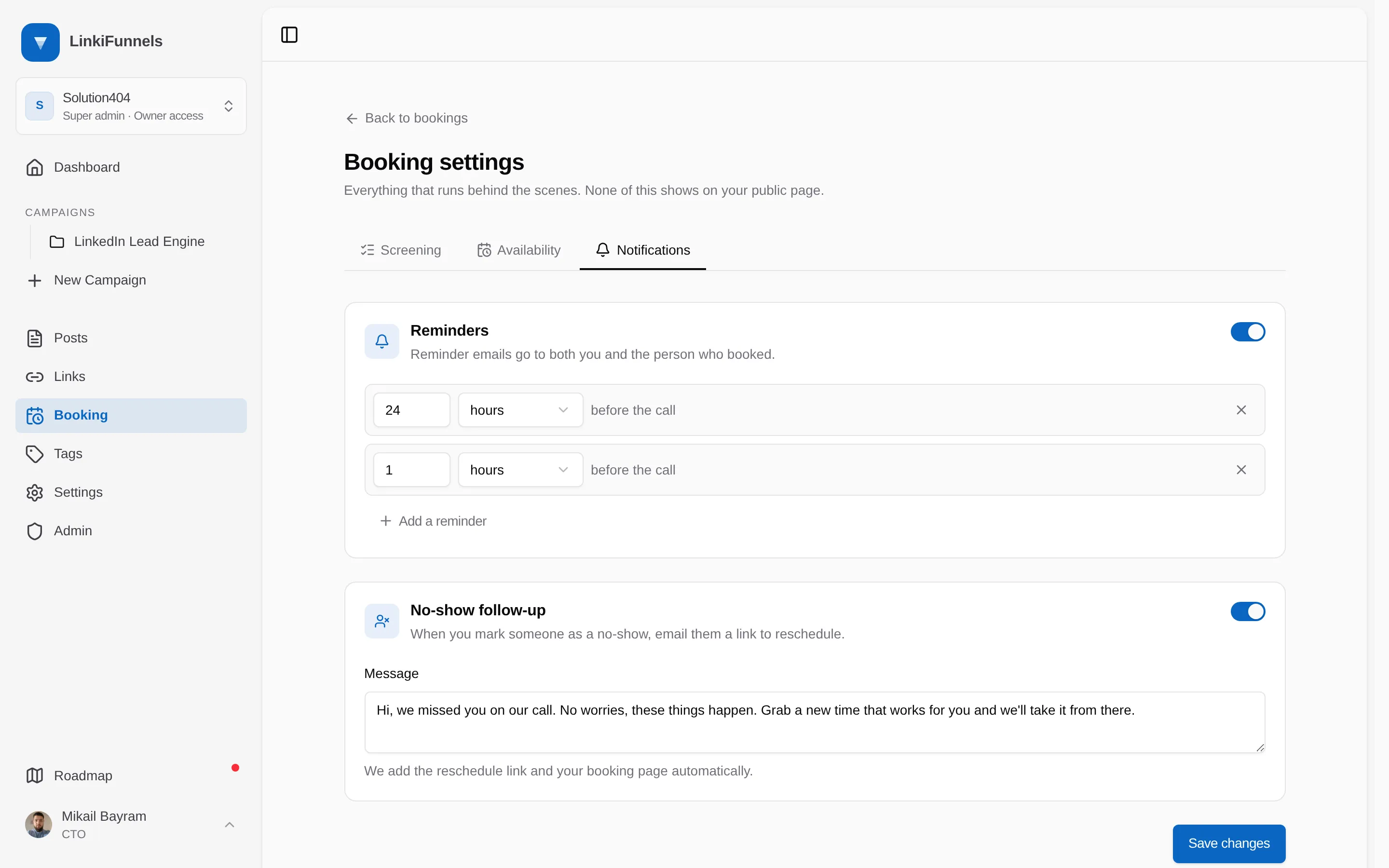Viewport: 1389px width, 868px height.
Task: Go to the Links page
Action: [x=131, y=377]
